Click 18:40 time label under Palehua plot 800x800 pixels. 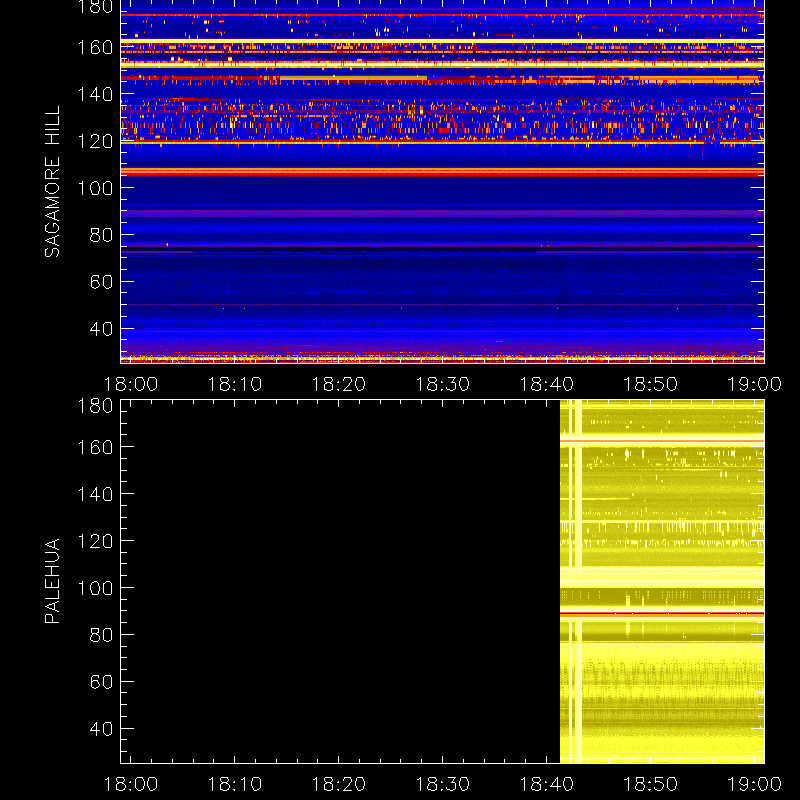[546, 784]
